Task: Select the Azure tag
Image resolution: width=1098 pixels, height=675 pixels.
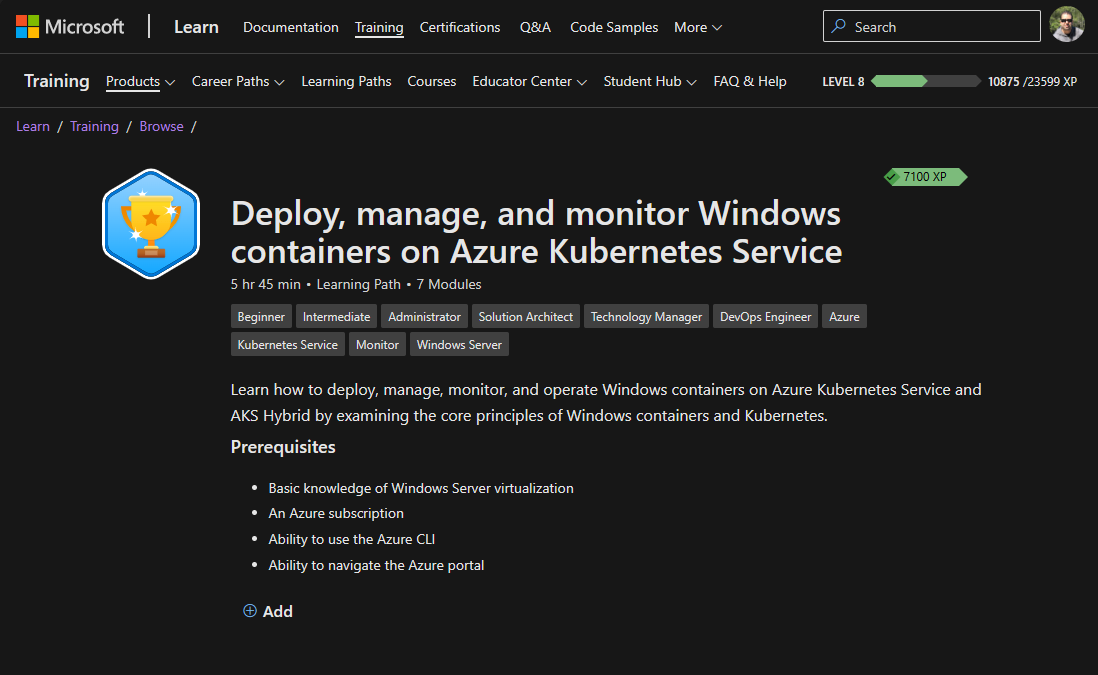Action: coord(845,316)
